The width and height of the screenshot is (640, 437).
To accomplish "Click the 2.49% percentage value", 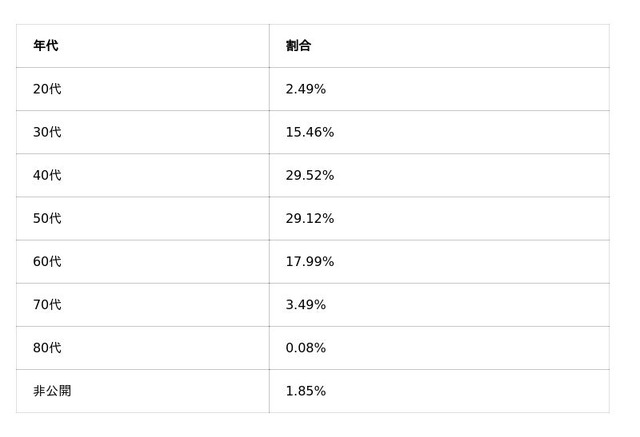I will [305, 89].
